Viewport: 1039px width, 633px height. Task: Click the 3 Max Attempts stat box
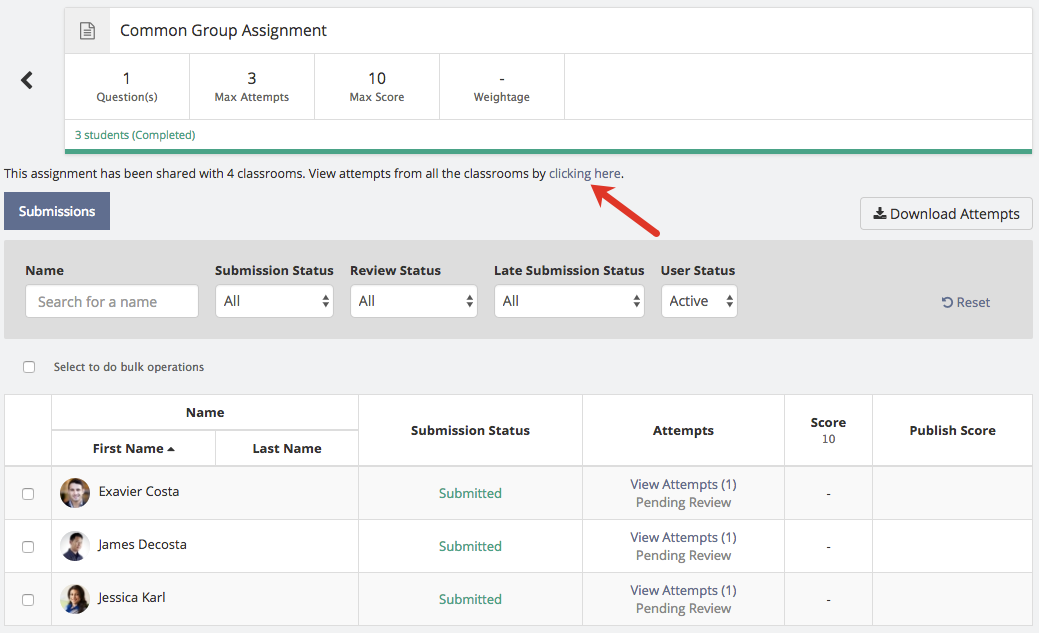click(x=252, y=87)
